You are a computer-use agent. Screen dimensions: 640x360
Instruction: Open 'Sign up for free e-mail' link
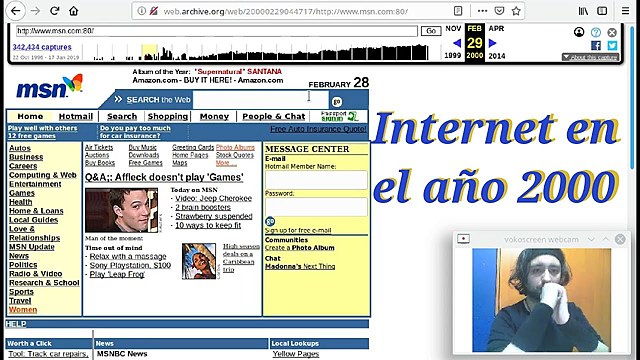(x=298, y=230)
